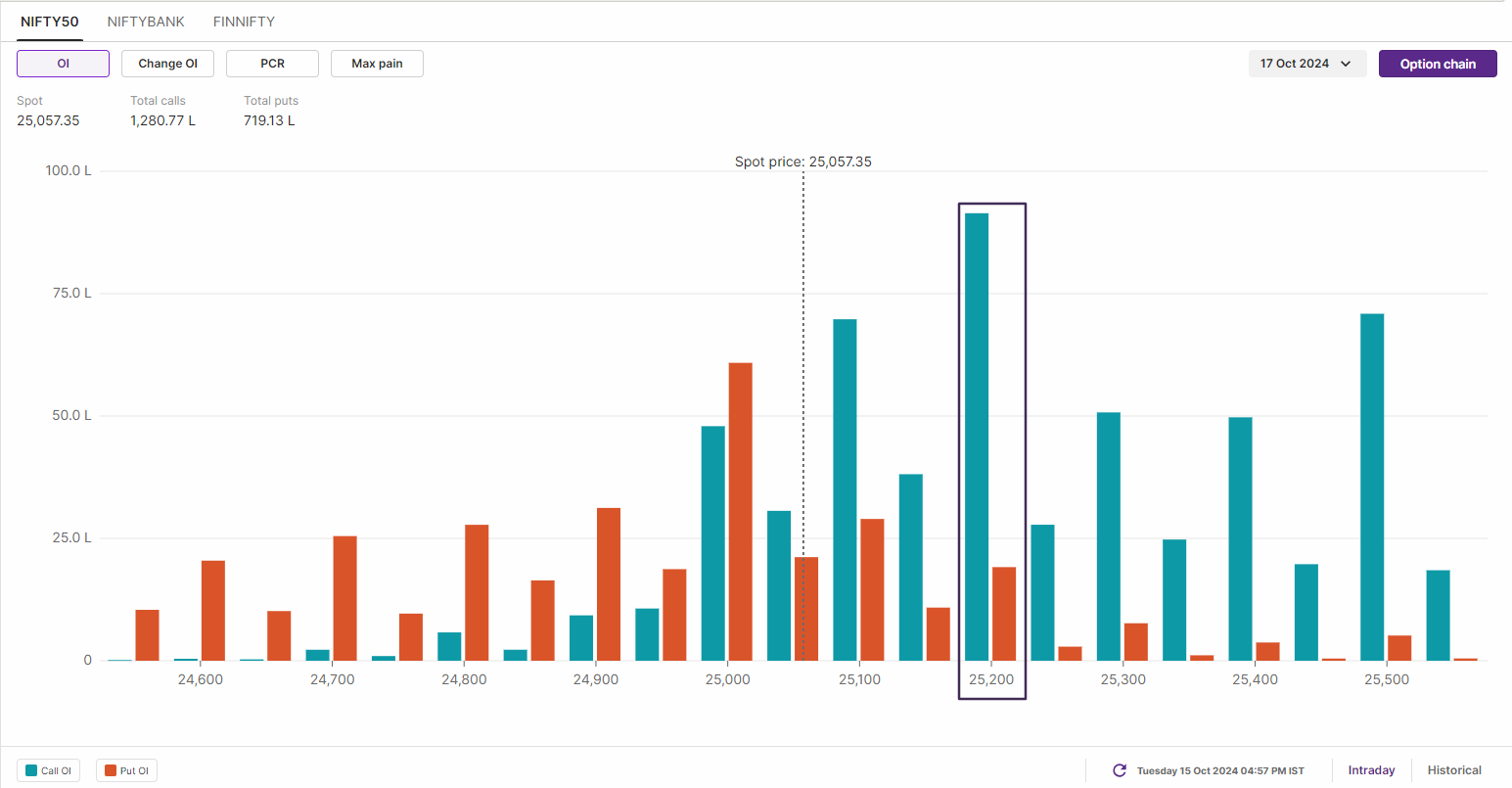This screenshot has height=788, width=1512.
Task: Click the chevron on expiry date selector
Action: tap(1346, 64)
